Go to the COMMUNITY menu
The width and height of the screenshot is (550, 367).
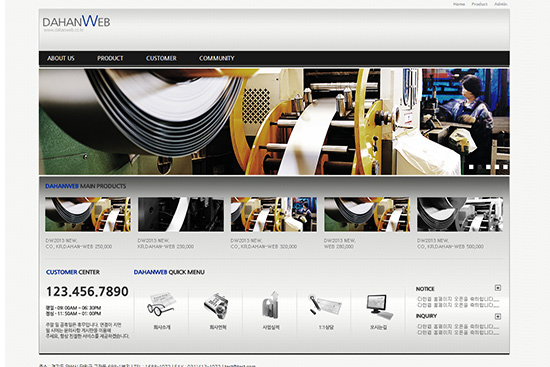[216, 58]
